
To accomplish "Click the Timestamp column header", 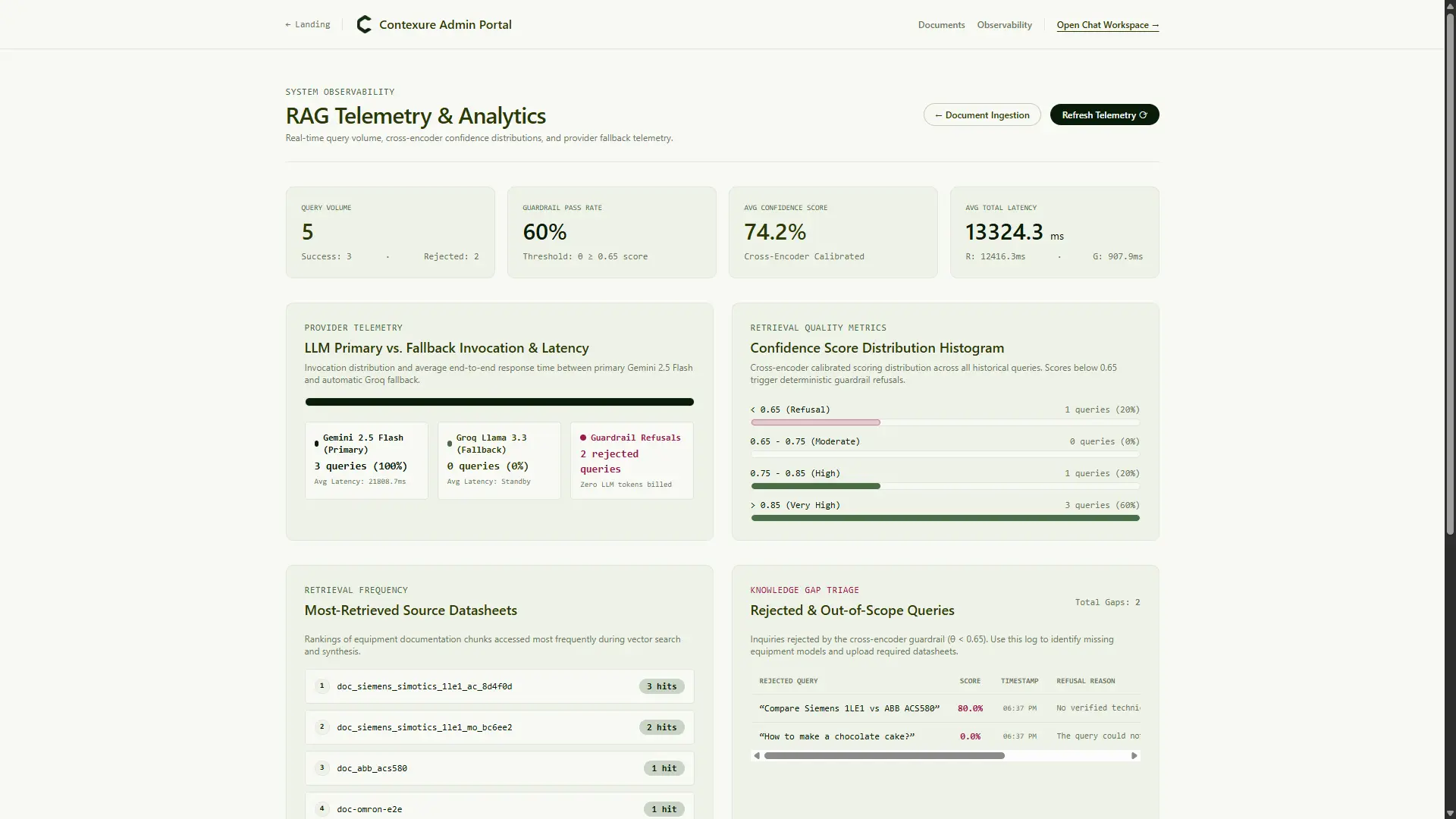I will coord(1019,681).
